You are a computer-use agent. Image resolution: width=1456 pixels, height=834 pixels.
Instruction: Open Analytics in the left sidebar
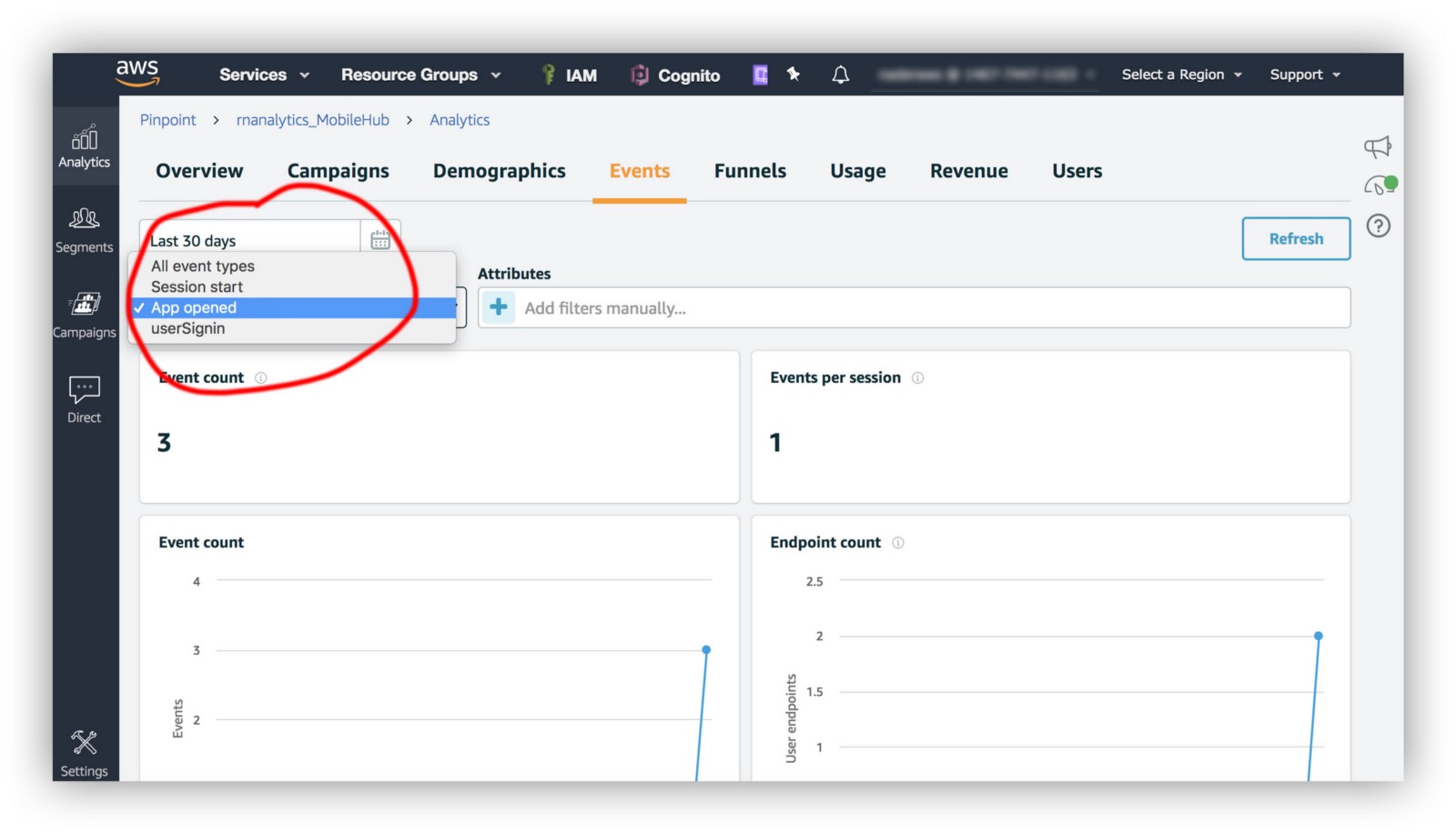point(85,146)
